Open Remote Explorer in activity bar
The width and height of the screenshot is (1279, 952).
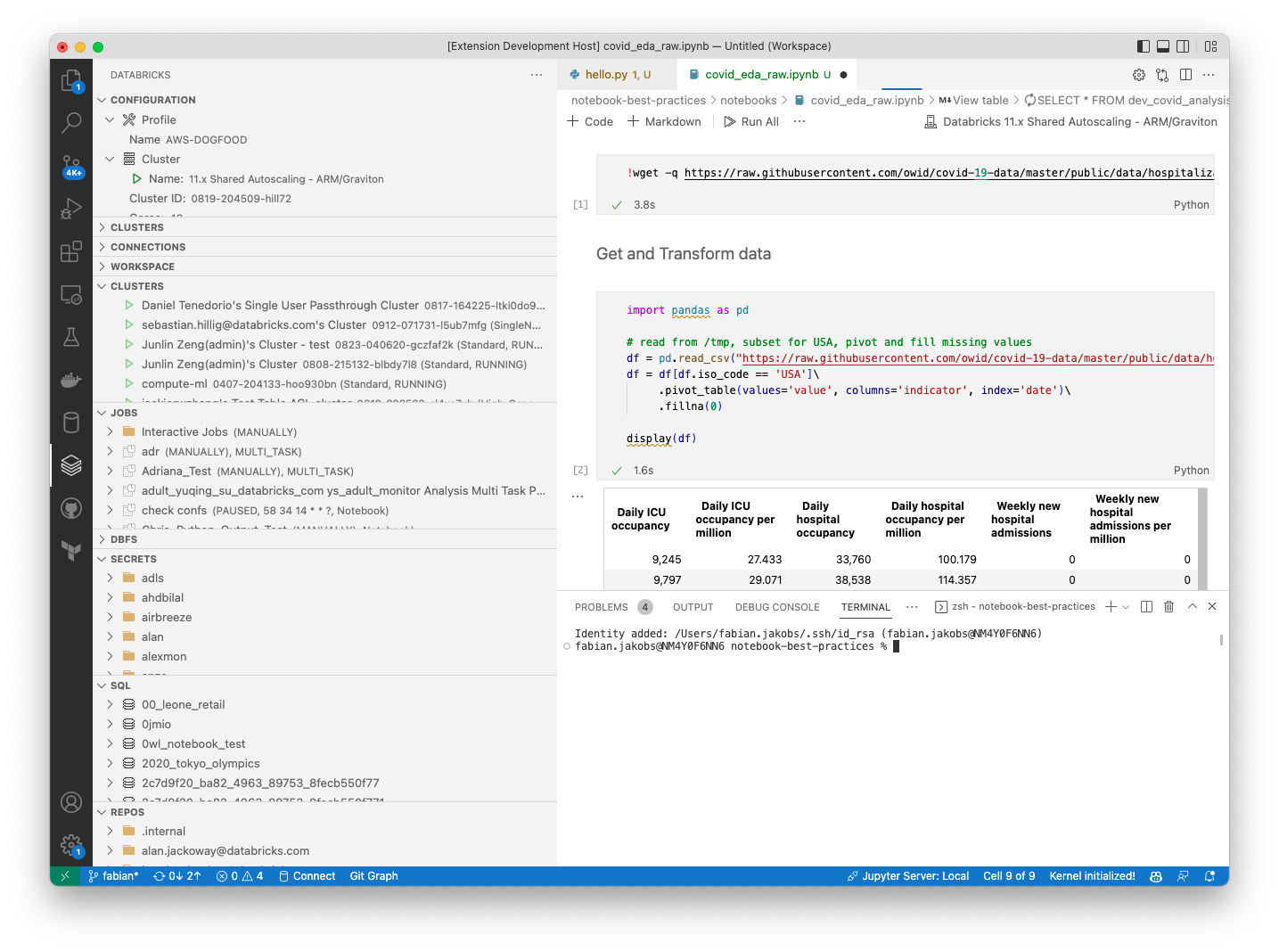pos(71,294)
